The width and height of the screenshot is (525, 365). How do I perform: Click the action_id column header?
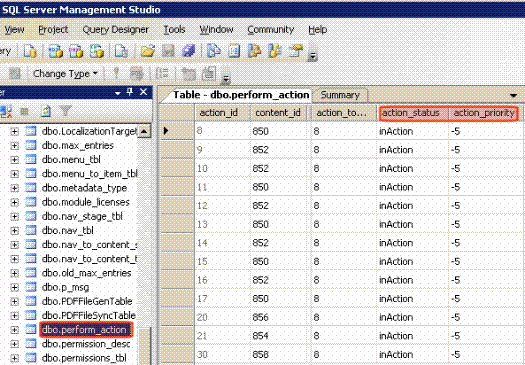point(222,113)
